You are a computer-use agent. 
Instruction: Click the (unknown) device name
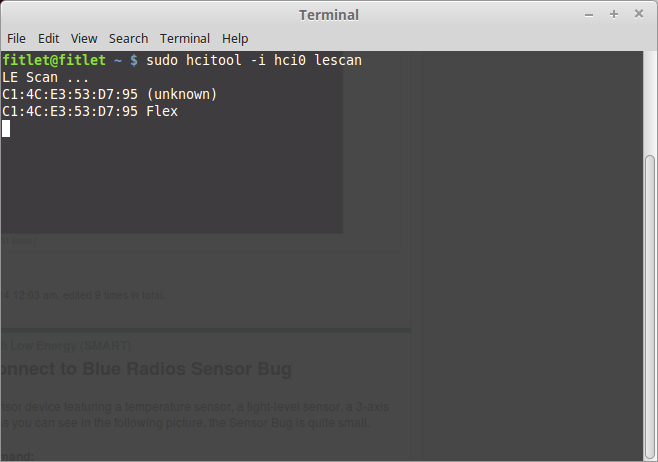(x=182, y=94)
